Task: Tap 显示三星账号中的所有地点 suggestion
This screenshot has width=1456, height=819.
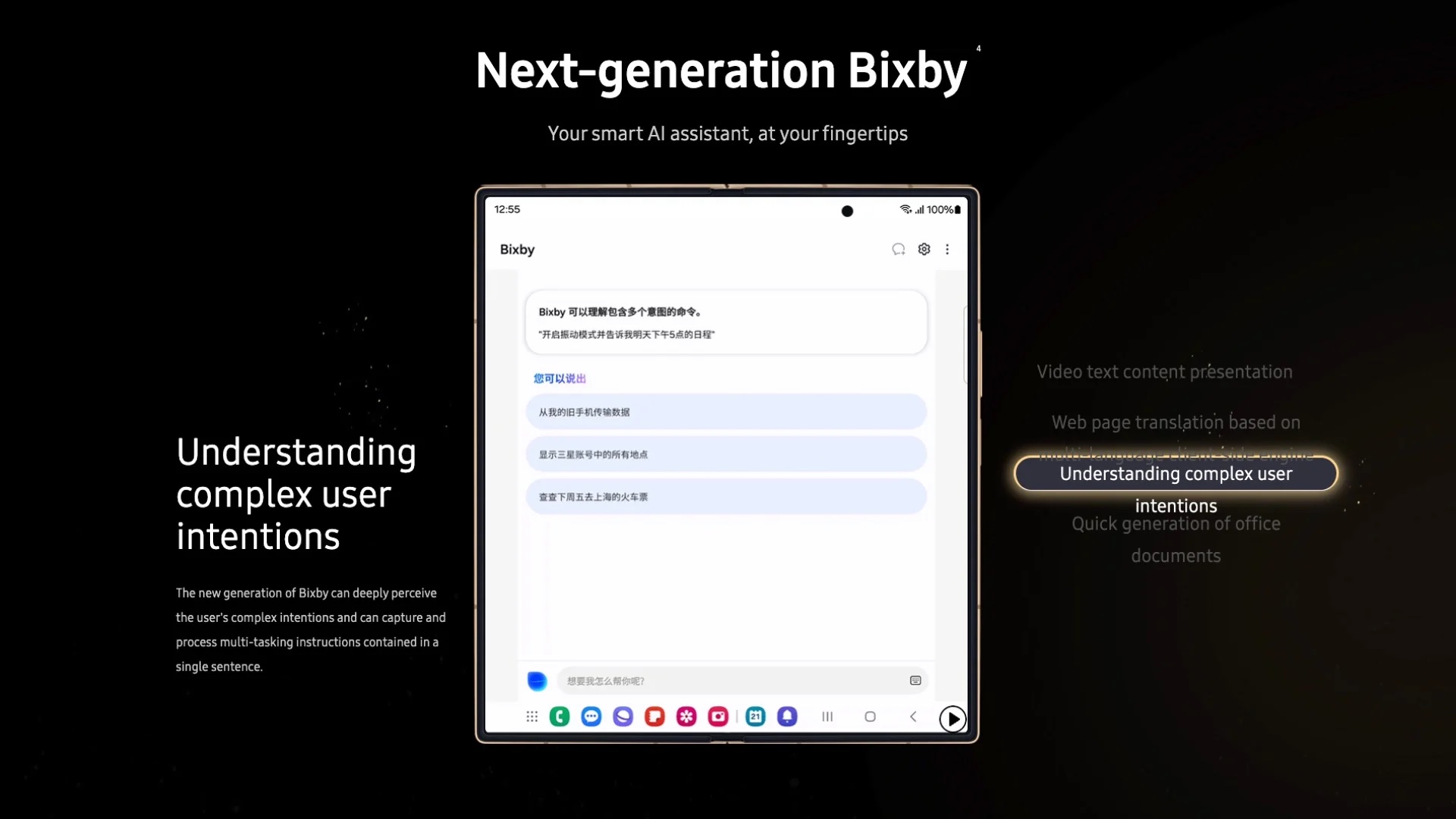Action: (727, 454)
